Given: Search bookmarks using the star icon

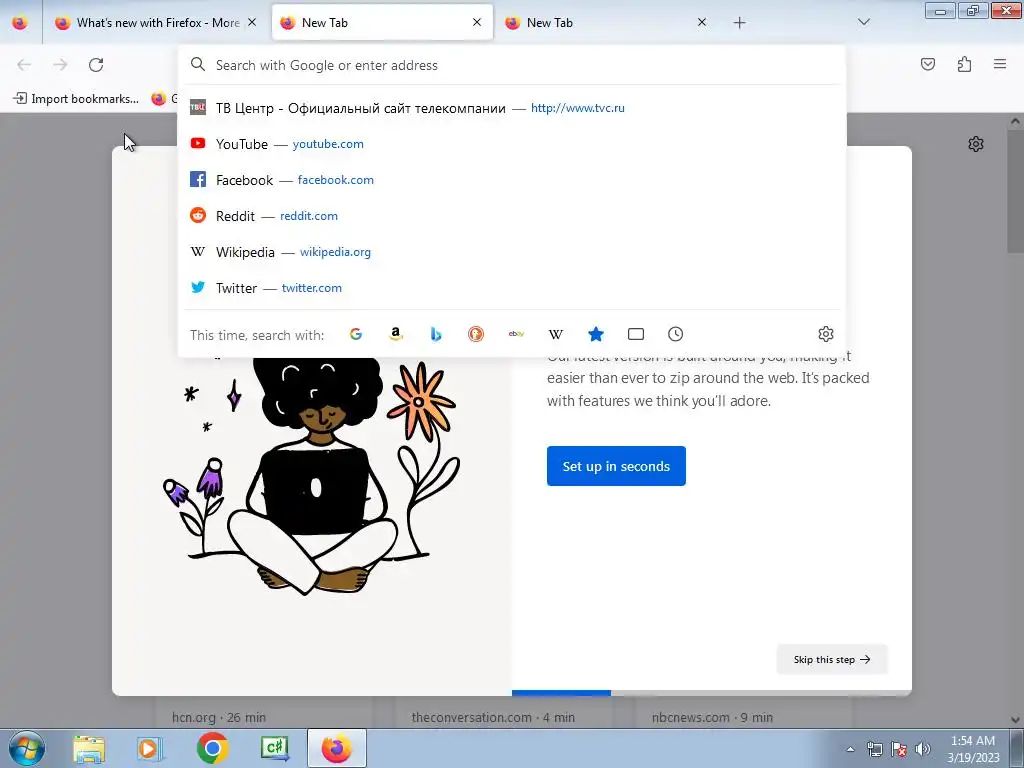Looking at the screenshot, I should click(x=596, y=334).
